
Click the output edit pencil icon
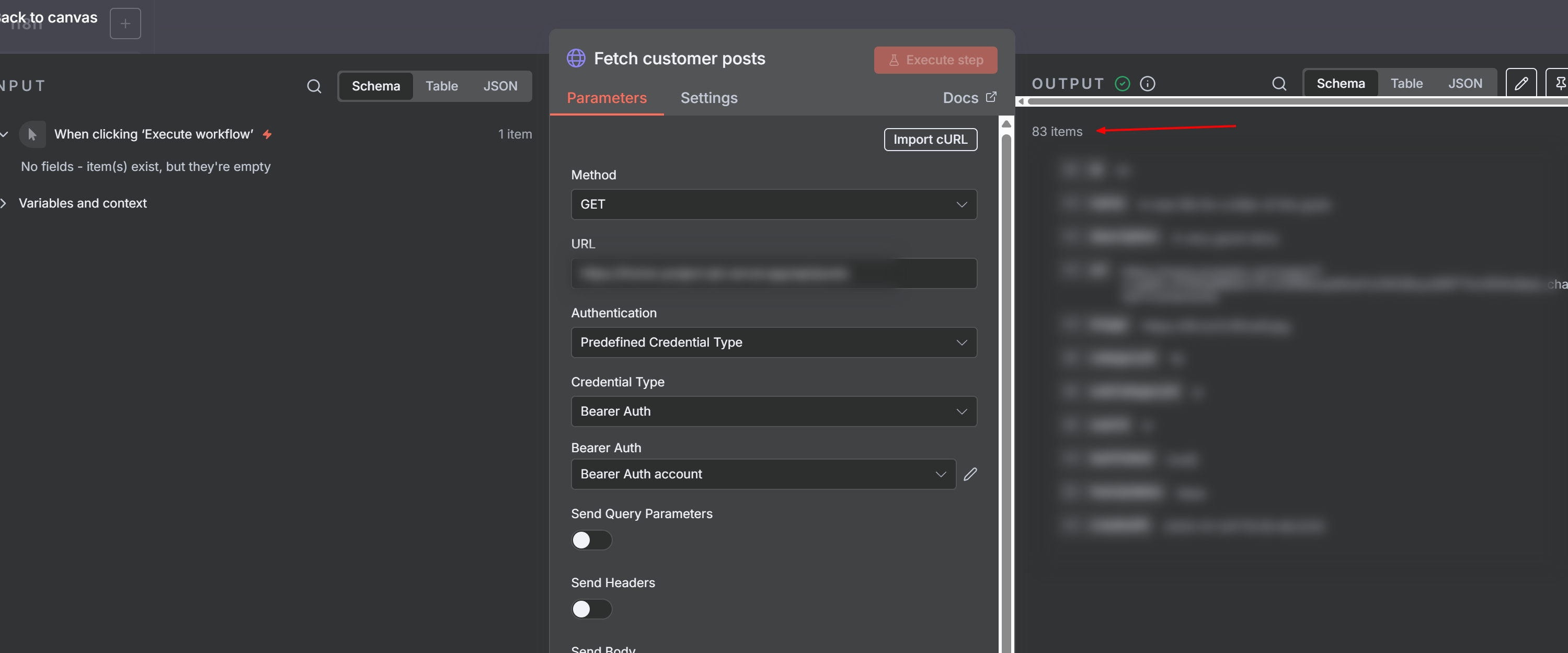pos(1521,83)
